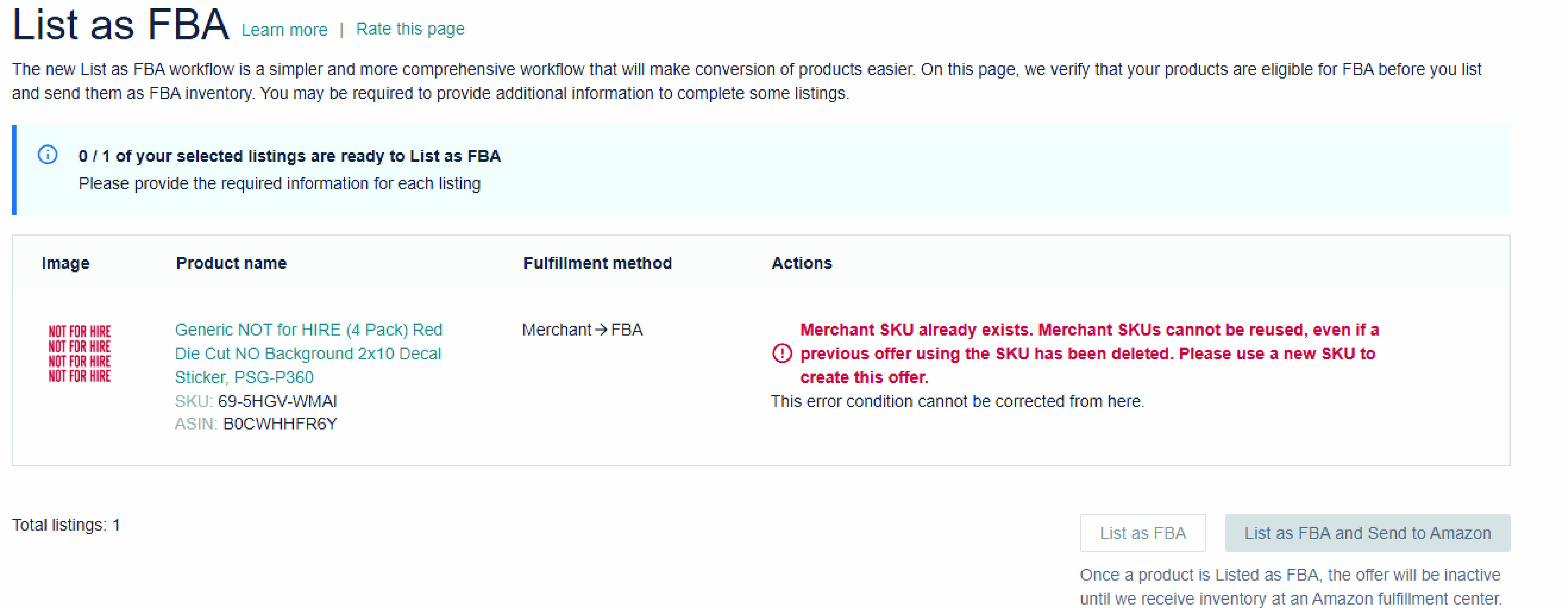Open the Generic NOT for HIRE product link
This screenshot has height=608, width=1568.
309,353
